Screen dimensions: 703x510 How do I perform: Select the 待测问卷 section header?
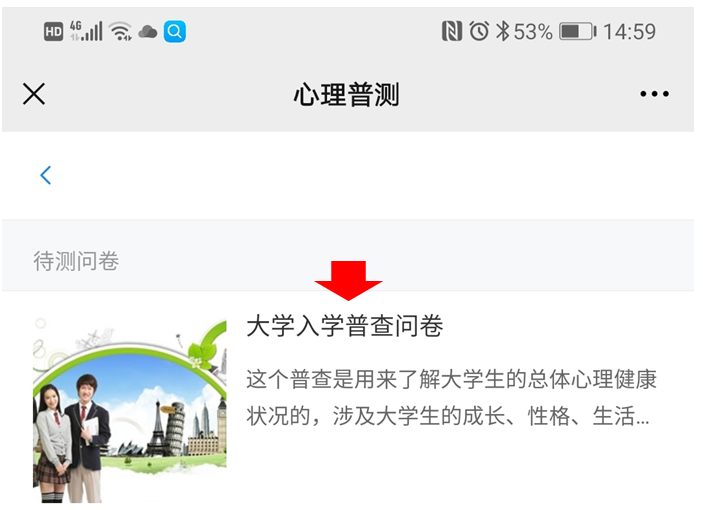click(x=76, y=261)
